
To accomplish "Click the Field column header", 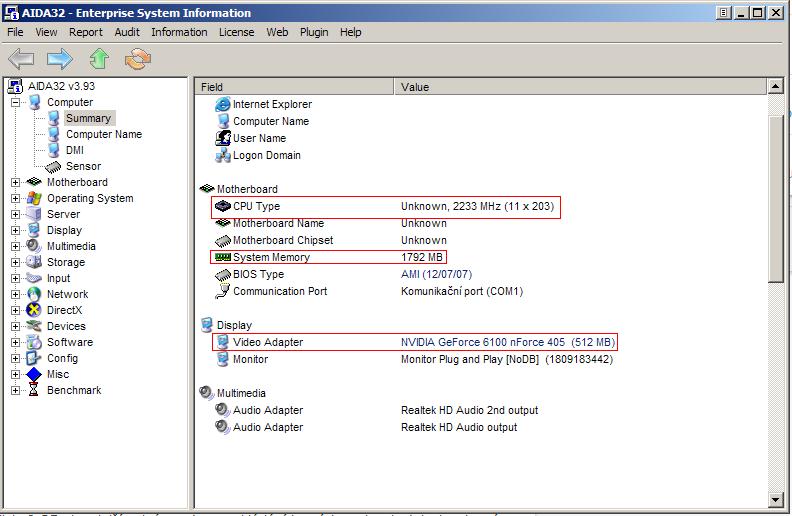I will click(212, 87).
